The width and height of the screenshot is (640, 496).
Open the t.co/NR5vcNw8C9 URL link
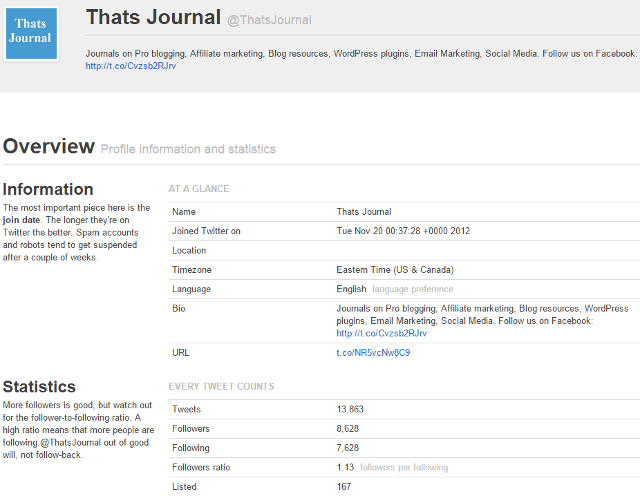(373, 353)
